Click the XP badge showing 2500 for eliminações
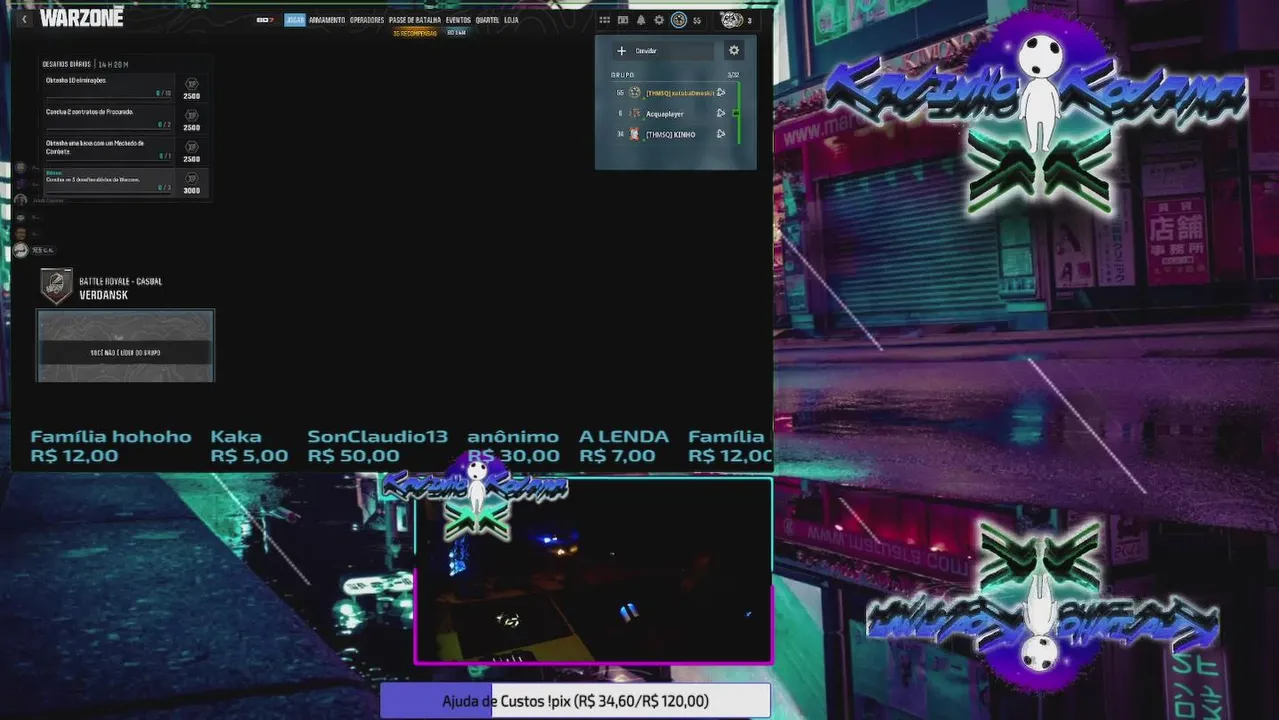This screenshot has height=720, width=1279. coord(192,88)
